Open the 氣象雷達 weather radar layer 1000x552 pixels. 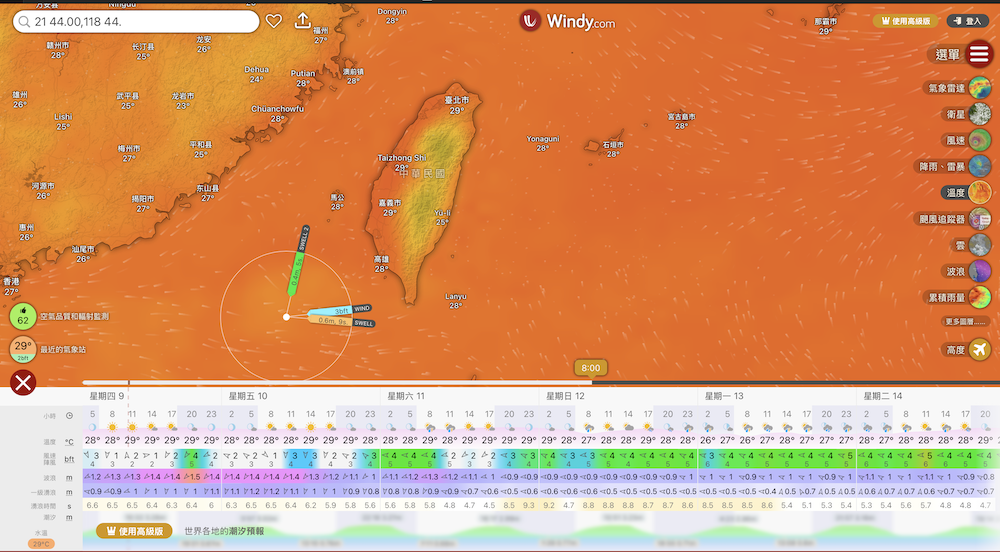point(979,88)
